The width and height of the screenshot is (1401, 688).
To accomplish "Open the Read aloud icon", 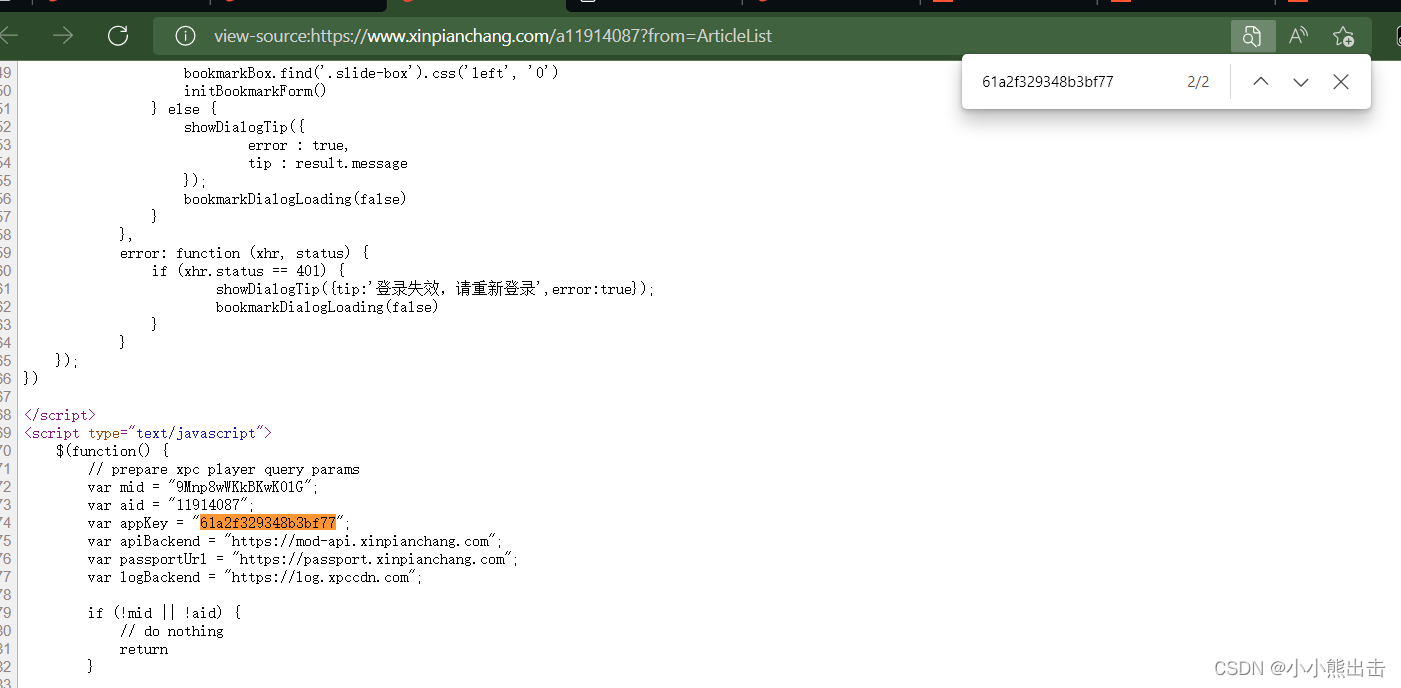I will pyautogui.click(x=1298, y=36).
